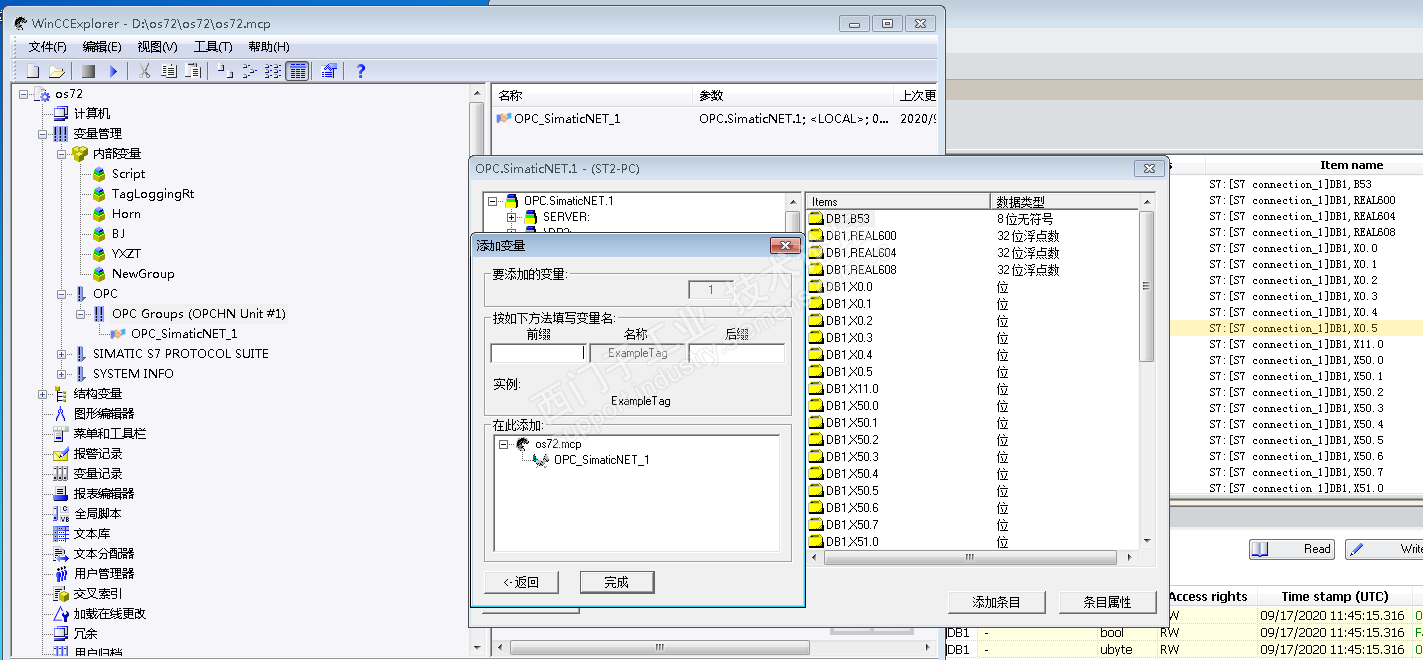
Task: Click the Cut scissors toolbar icon
Action: [144, 71]
